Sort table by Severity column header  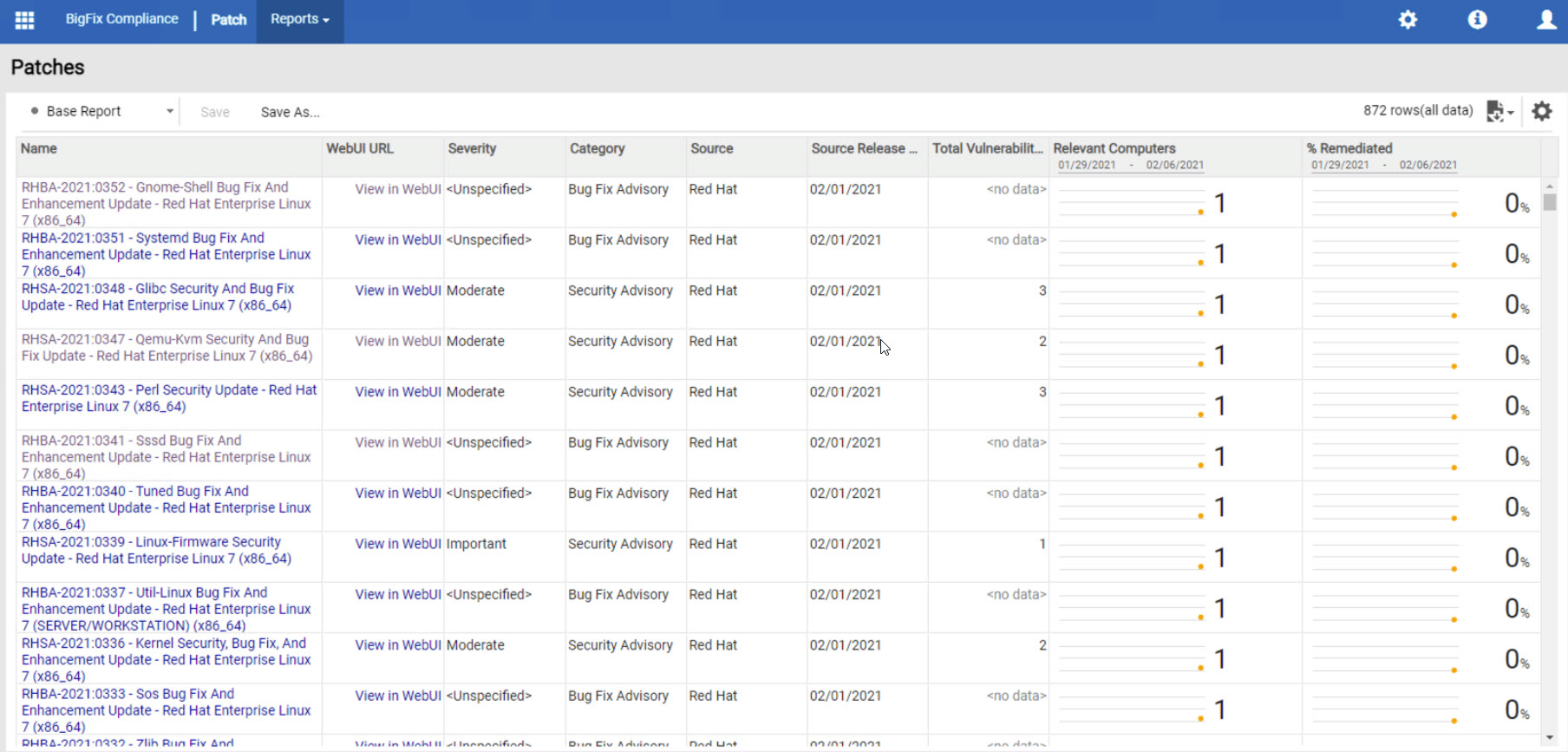coord(472,148)
